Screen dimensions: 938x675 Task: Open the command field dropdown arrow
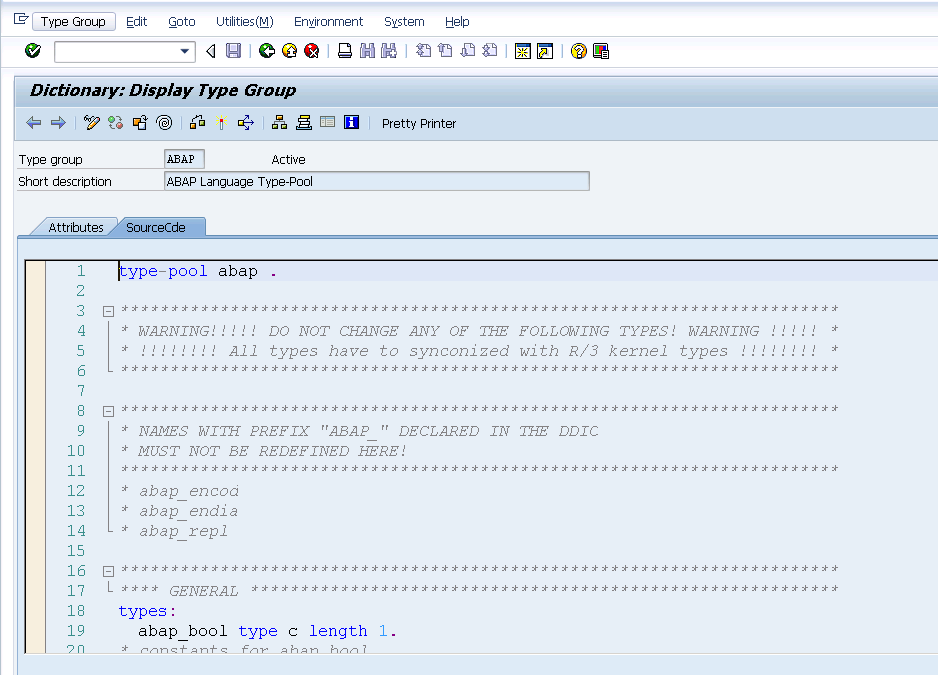click(184, 50)
